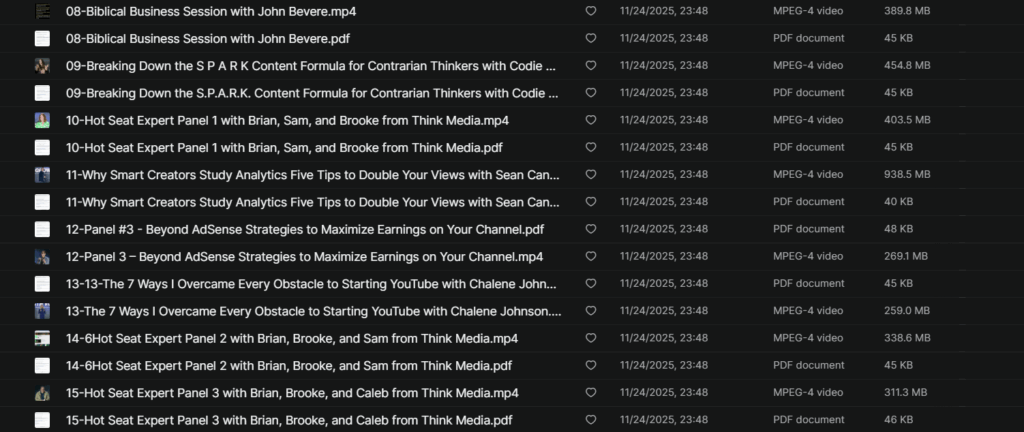The image size is (1024, 432).
Task: Click video thumbnail of 09-Breaking Down S P A R K mp4
Action: pyautogui.click(x=42, y=66)
